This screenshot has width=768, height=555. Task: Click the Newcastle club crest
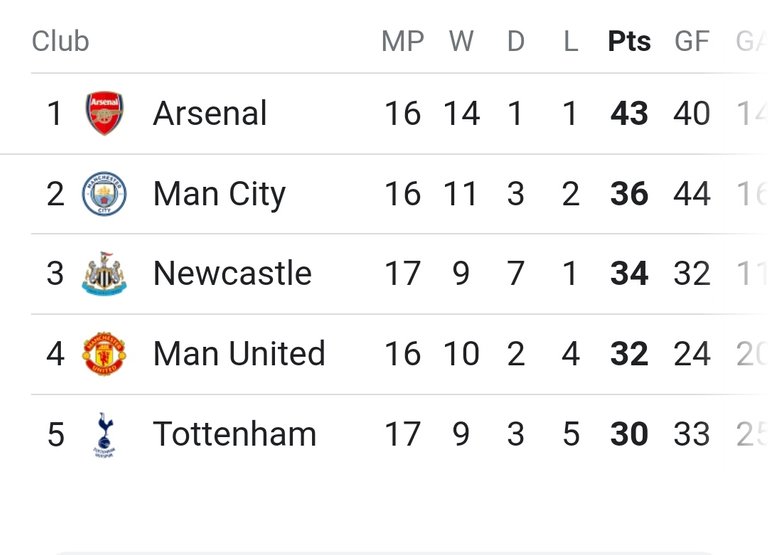click(x=104, y=273)
